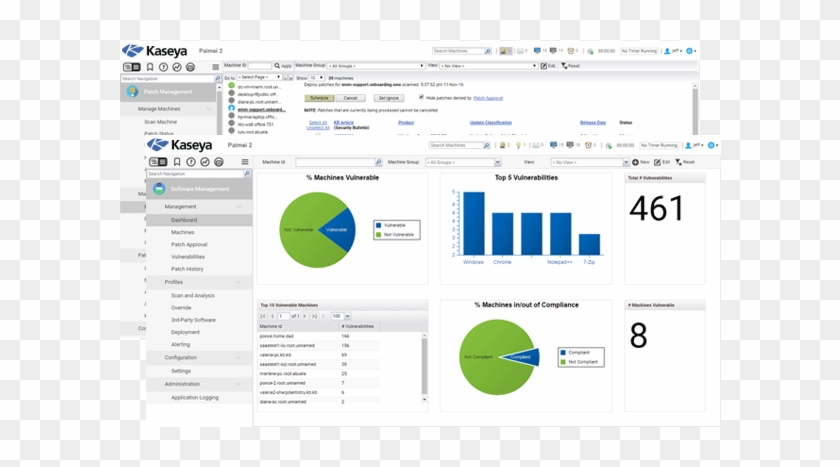
Task: Click search icon in front Search Navigation box
Action: tap(247, 174)
